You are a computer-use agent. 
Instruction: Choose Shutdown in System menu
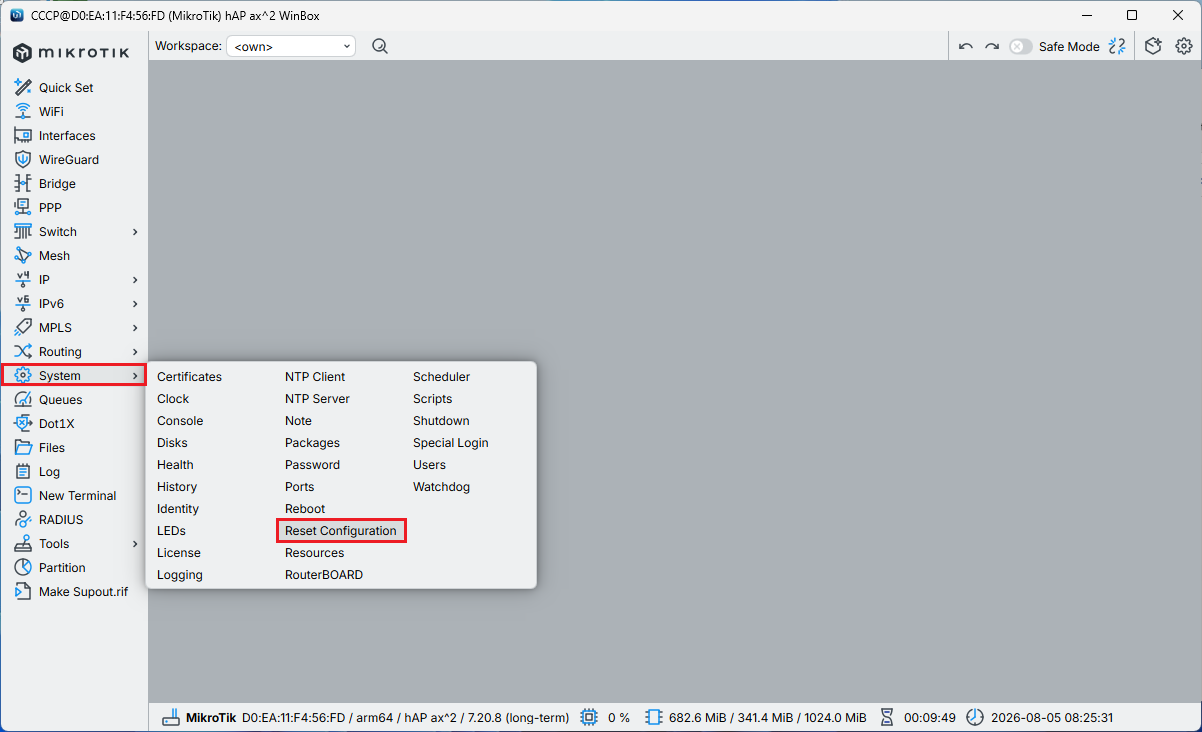click(441, 421)
